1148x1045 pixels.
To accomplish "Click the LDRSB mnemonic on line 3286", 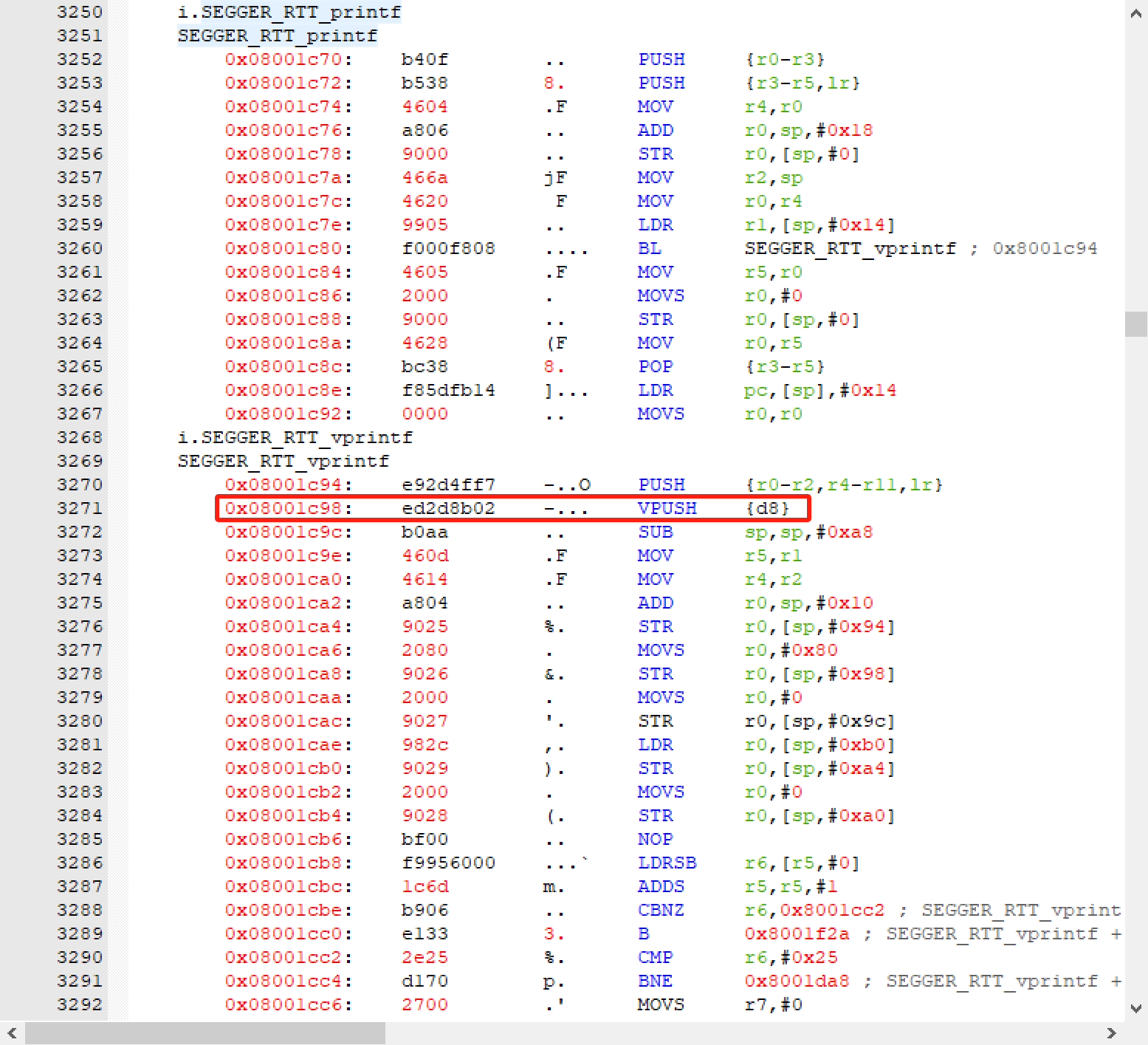I will coord(667,863).
